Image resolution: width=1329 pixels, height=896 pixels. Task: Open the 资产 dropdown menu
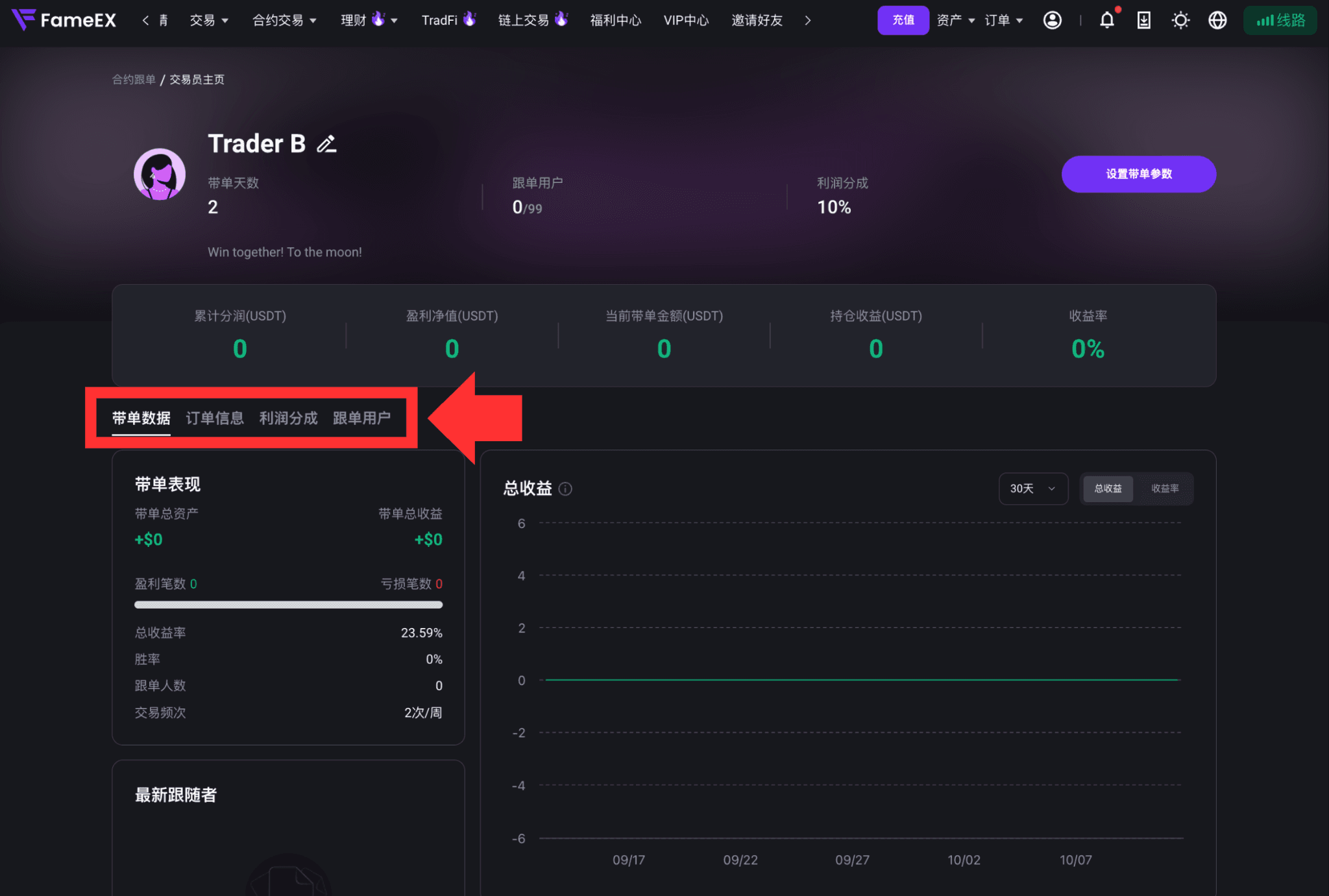pyautogui.click(x=956, y=20)
